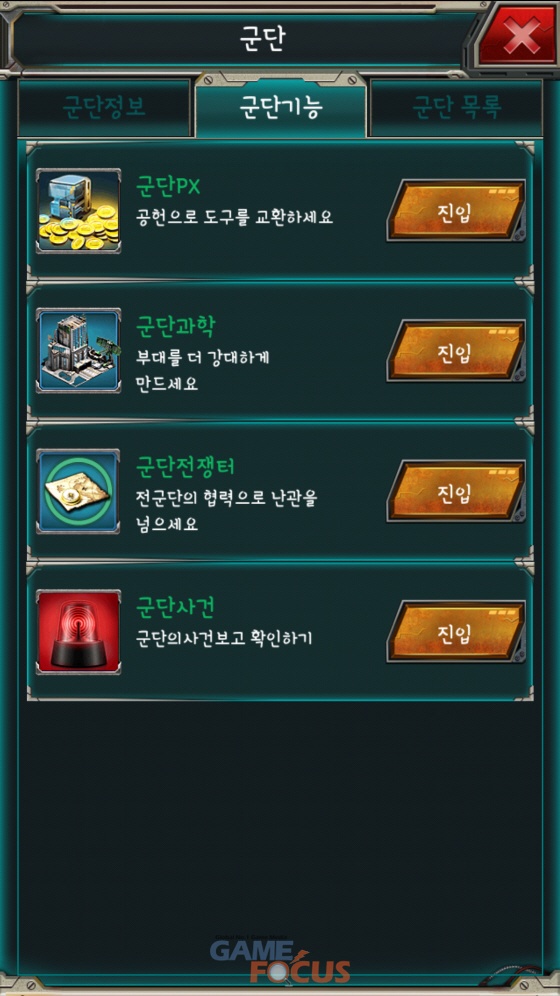Viewport: 560px width, 996px height.
Task: Click the 군단PX gold coins icon
Action: coord(78,212)
